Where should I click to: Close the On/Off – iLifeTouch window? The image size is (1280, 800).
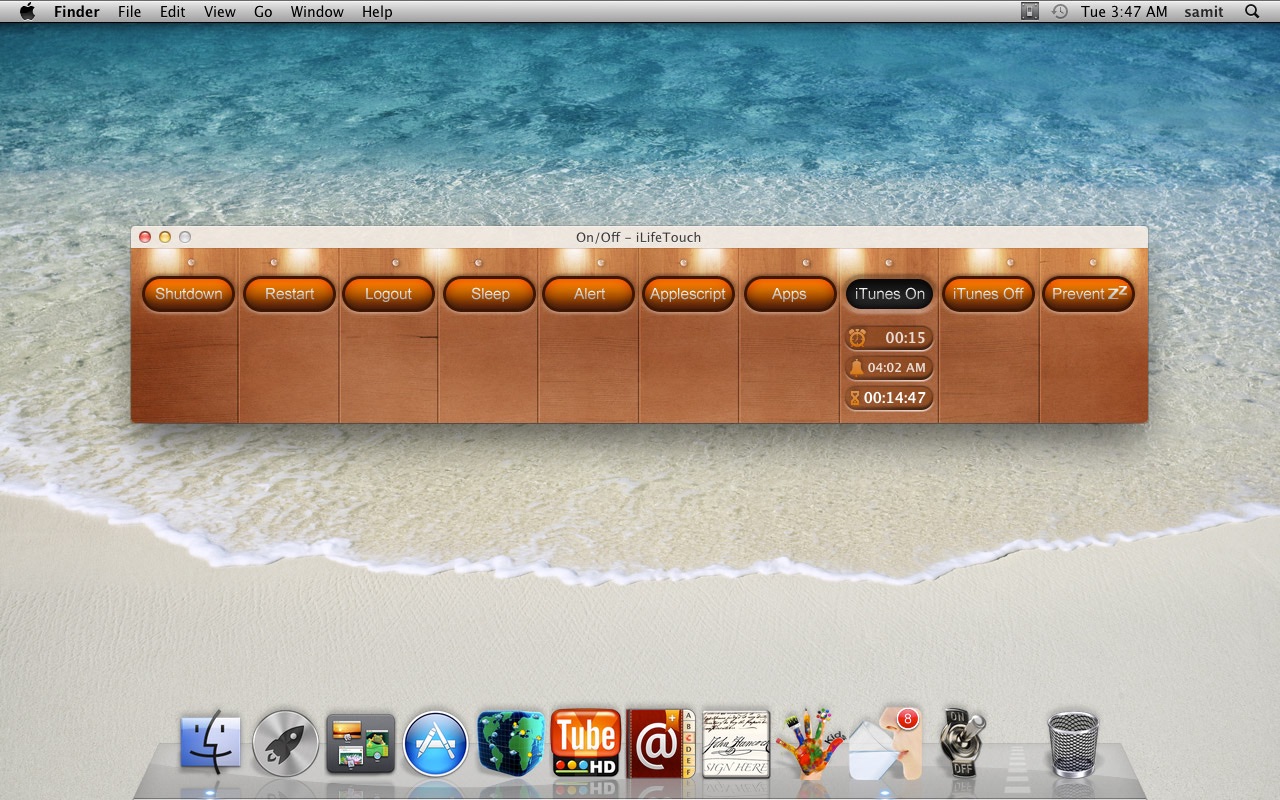(145, 237)
